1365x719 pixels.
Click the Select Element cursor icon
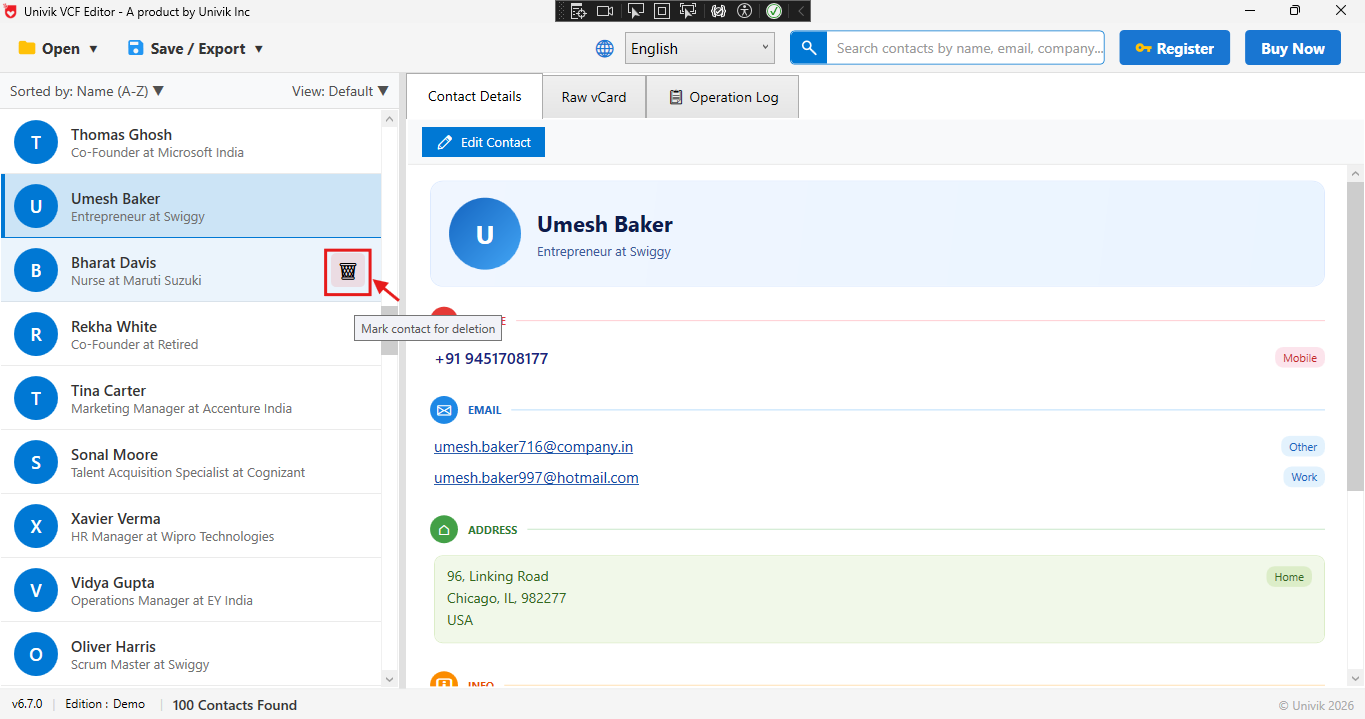pyautogui.click(x=635, y=11)
